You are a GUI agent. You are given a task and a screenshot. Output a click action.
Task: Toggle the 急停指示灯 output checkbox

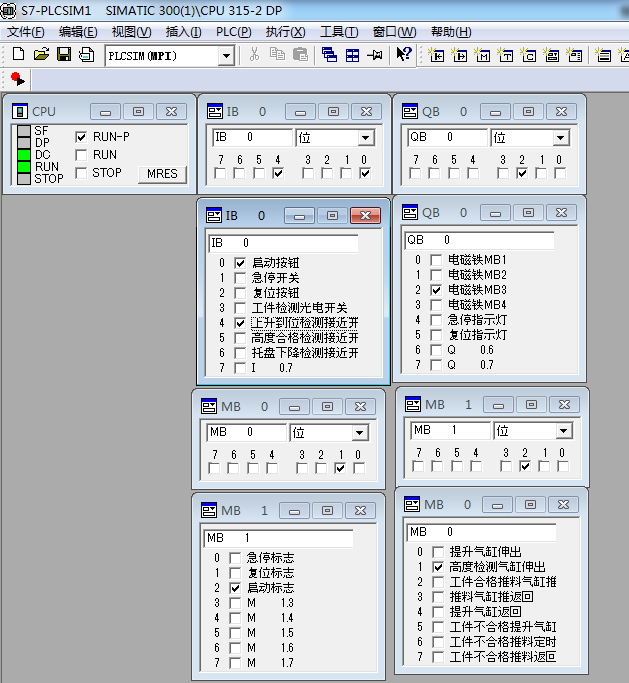pyautogui.click(x=436, y=320)
